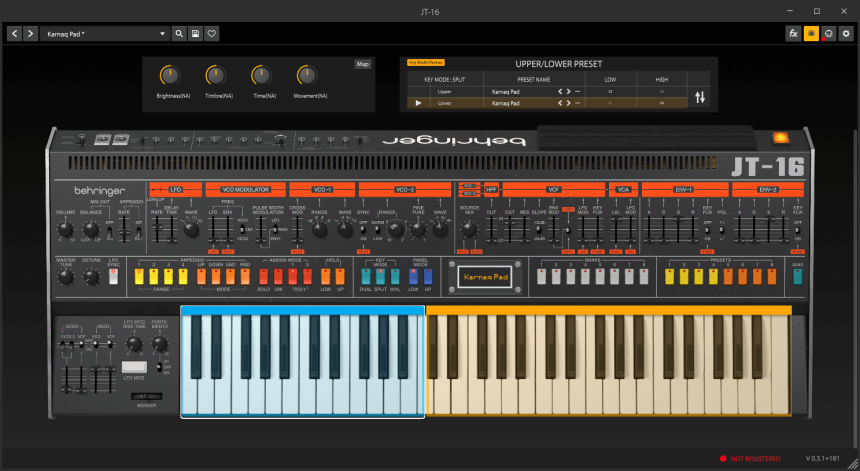The height and width of the screenshot is (471, 860).
Task: Click the Brightness macro knob
Action: click(170, 75)
